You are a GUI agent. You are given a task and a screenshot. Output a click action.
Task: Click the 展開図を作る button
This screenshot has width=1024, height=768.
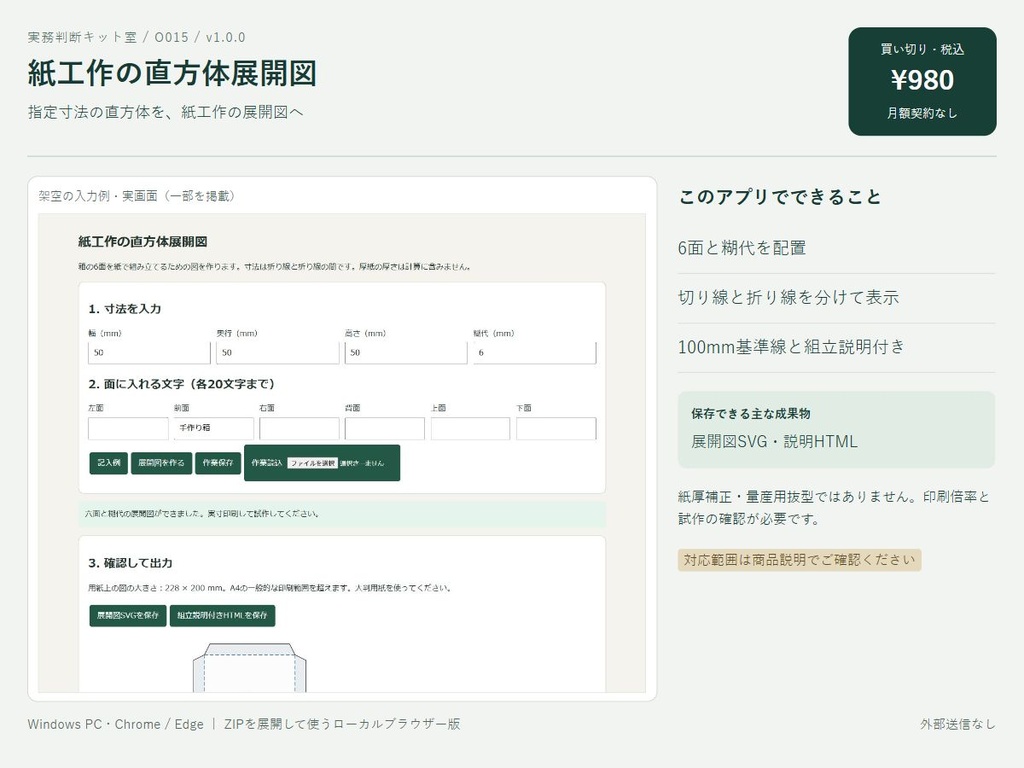[161, 463]
